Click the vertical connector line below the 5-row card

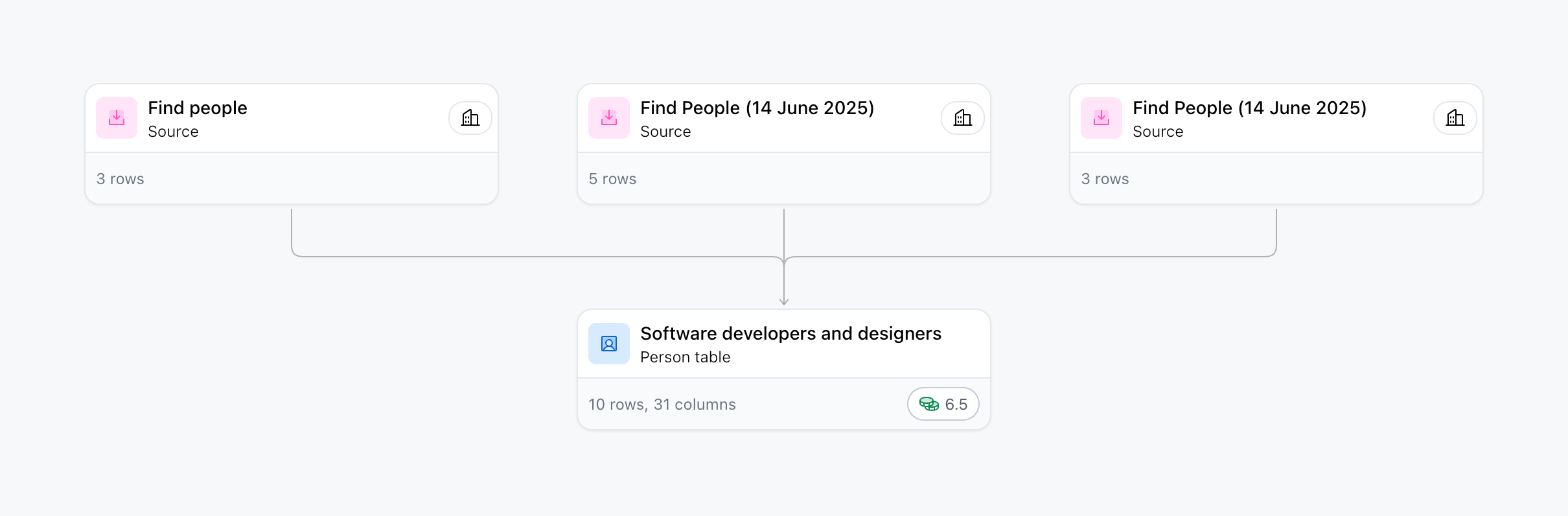click(x=784, y=230)
